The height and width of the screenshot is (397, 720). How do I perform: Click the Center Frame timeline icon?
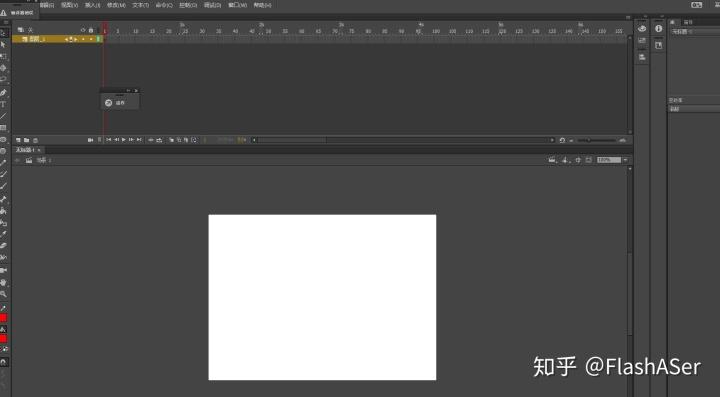coord(151,140)
